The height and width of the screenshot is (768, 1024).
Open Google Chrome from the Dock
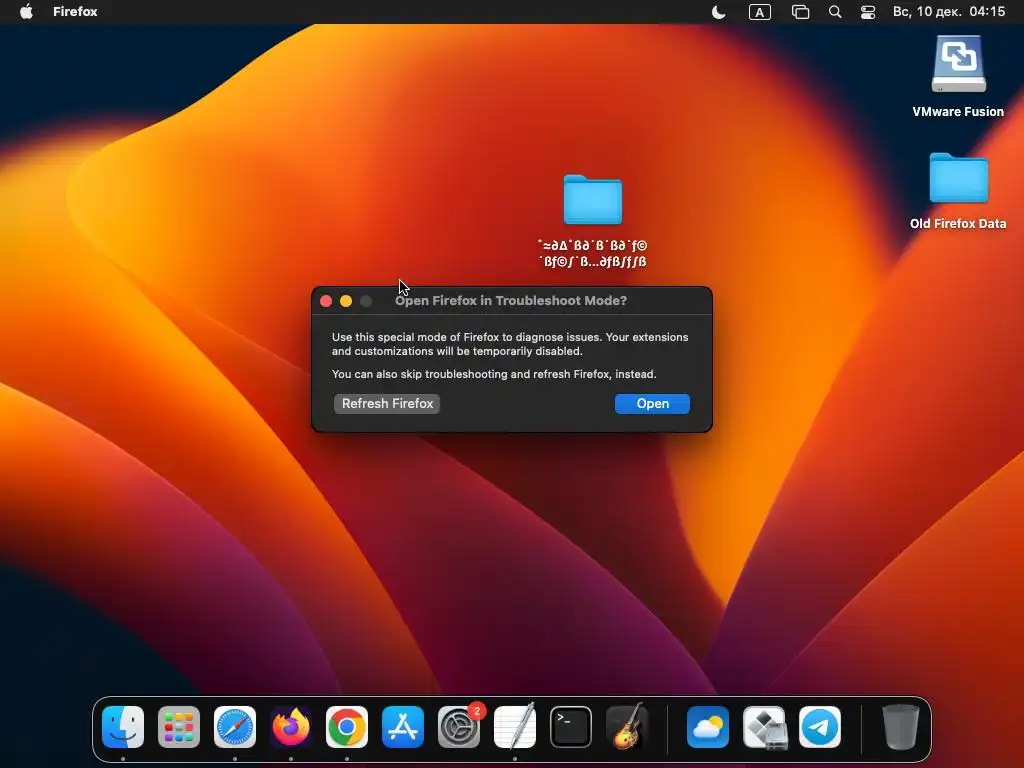pyautogui.click(x=347, y=727)
